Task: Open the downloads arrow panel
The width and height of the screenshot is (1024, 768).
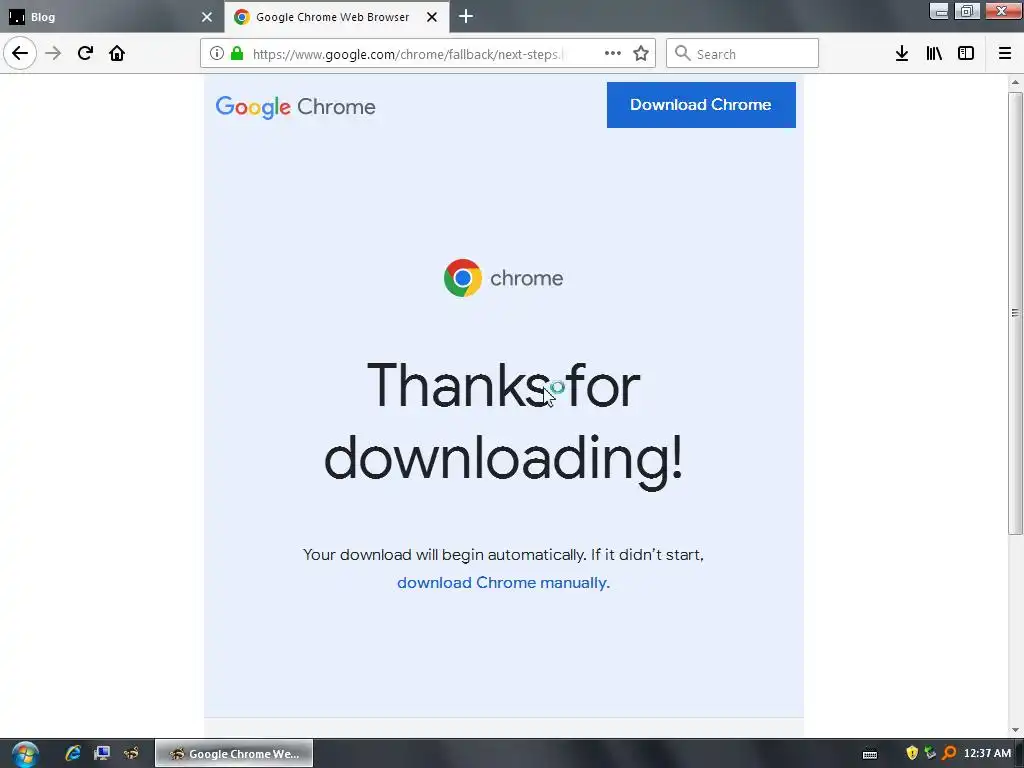Action: tap(902, 54)
